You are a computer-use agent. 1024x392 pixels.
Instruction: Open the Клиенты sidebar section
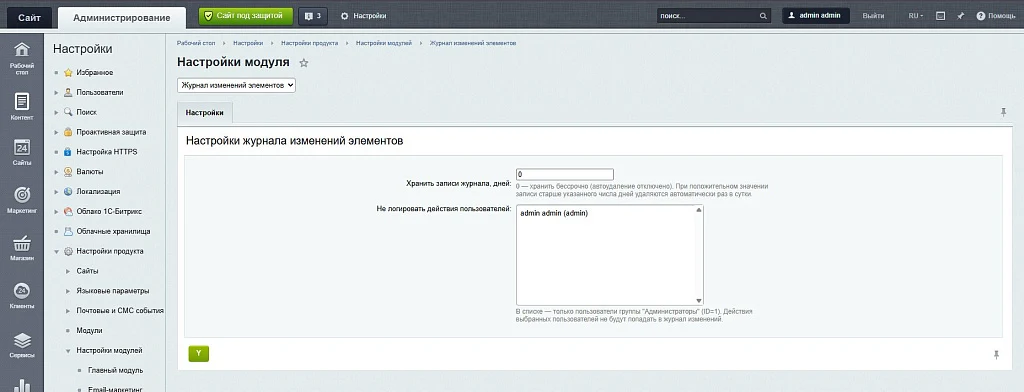coord(22,295)
